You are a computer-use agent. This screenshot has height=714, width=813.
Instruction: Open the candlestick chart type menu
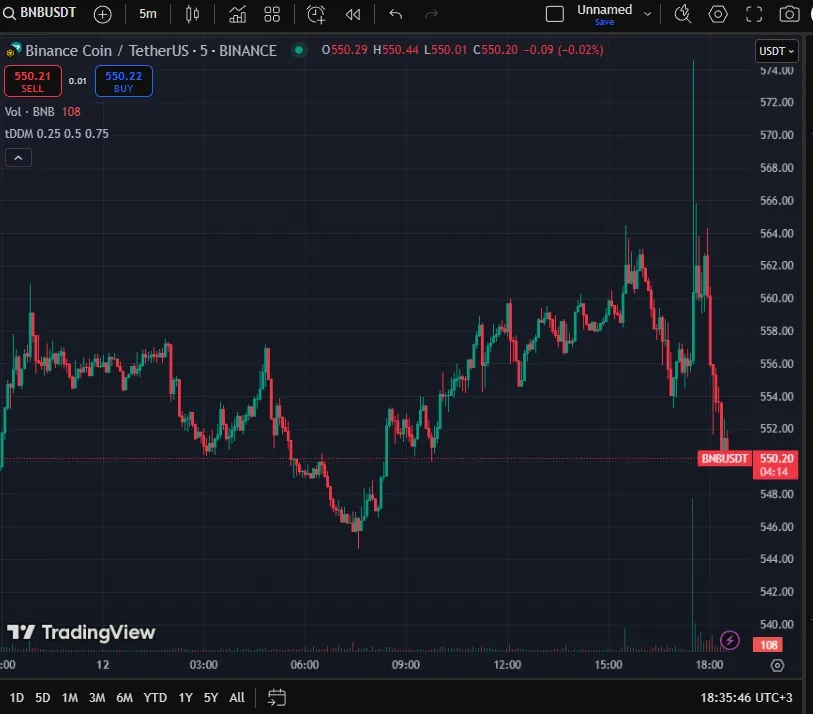[x=192, y=14]
